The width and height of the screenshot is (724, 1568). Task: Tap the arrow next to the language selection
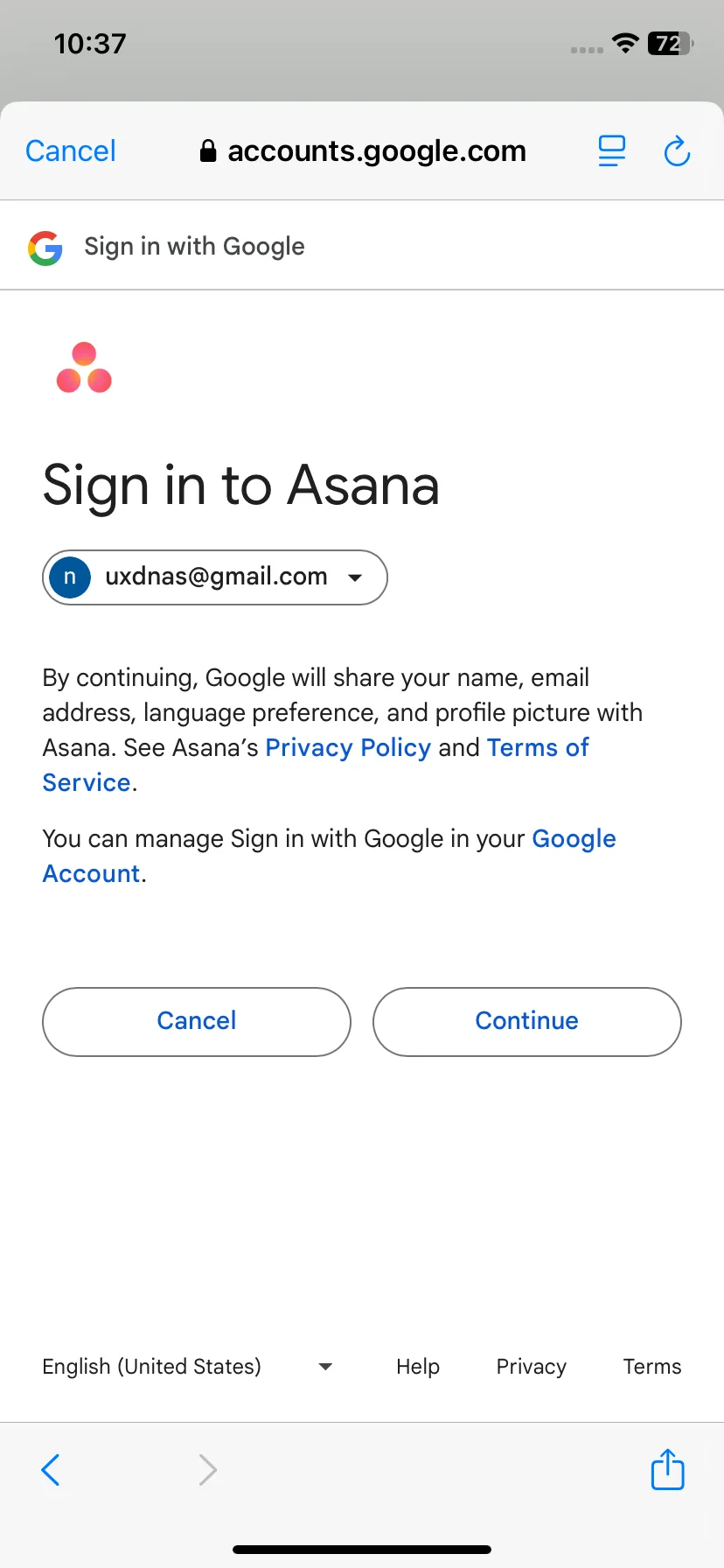coord(325,1367)
